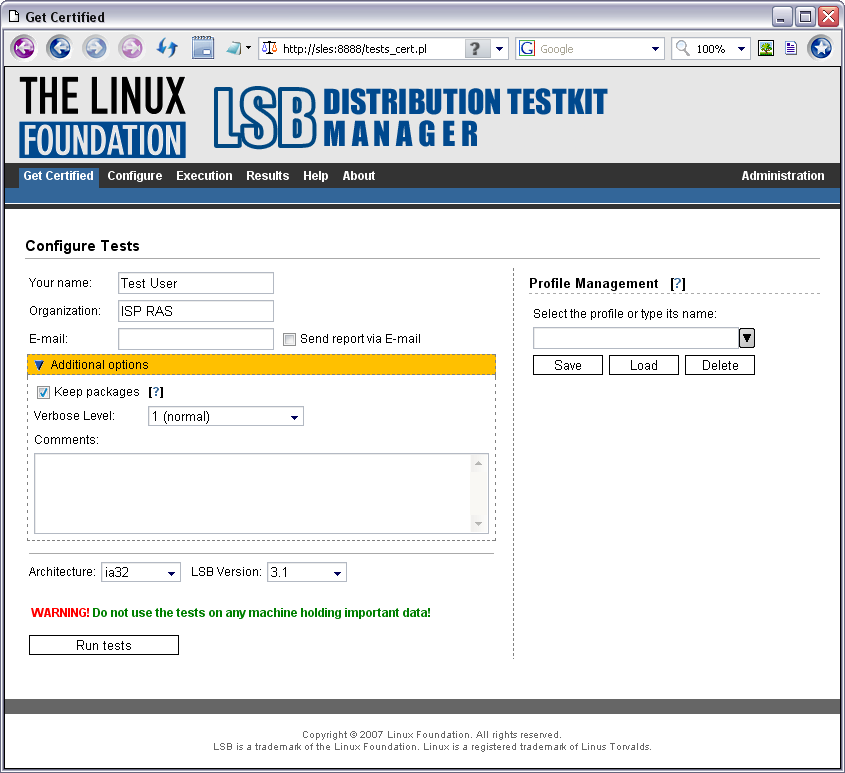
Task: Collapse the Additional options section
Action: tap(261, 365)
